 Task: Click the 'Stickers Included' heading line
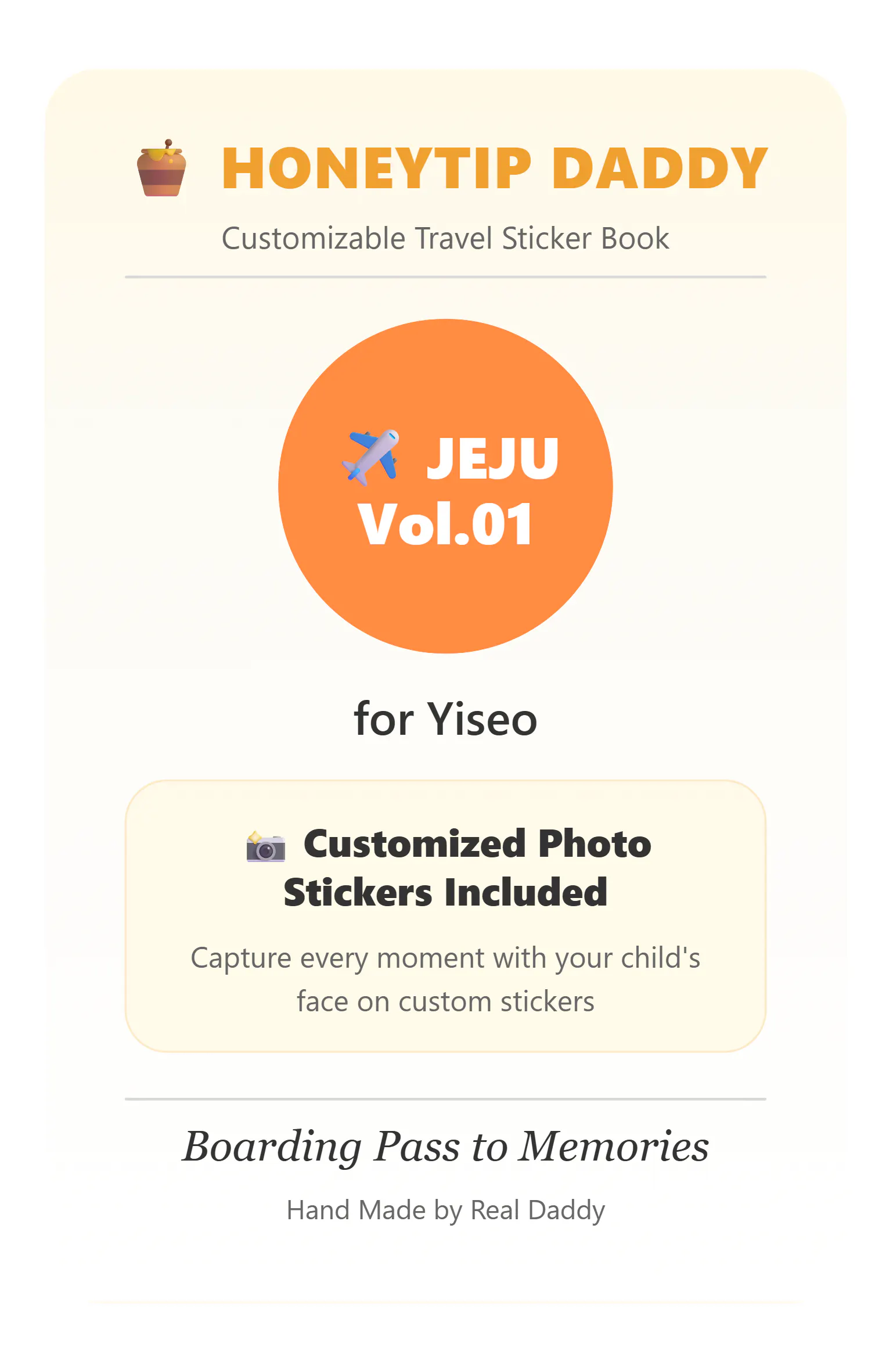445,893
